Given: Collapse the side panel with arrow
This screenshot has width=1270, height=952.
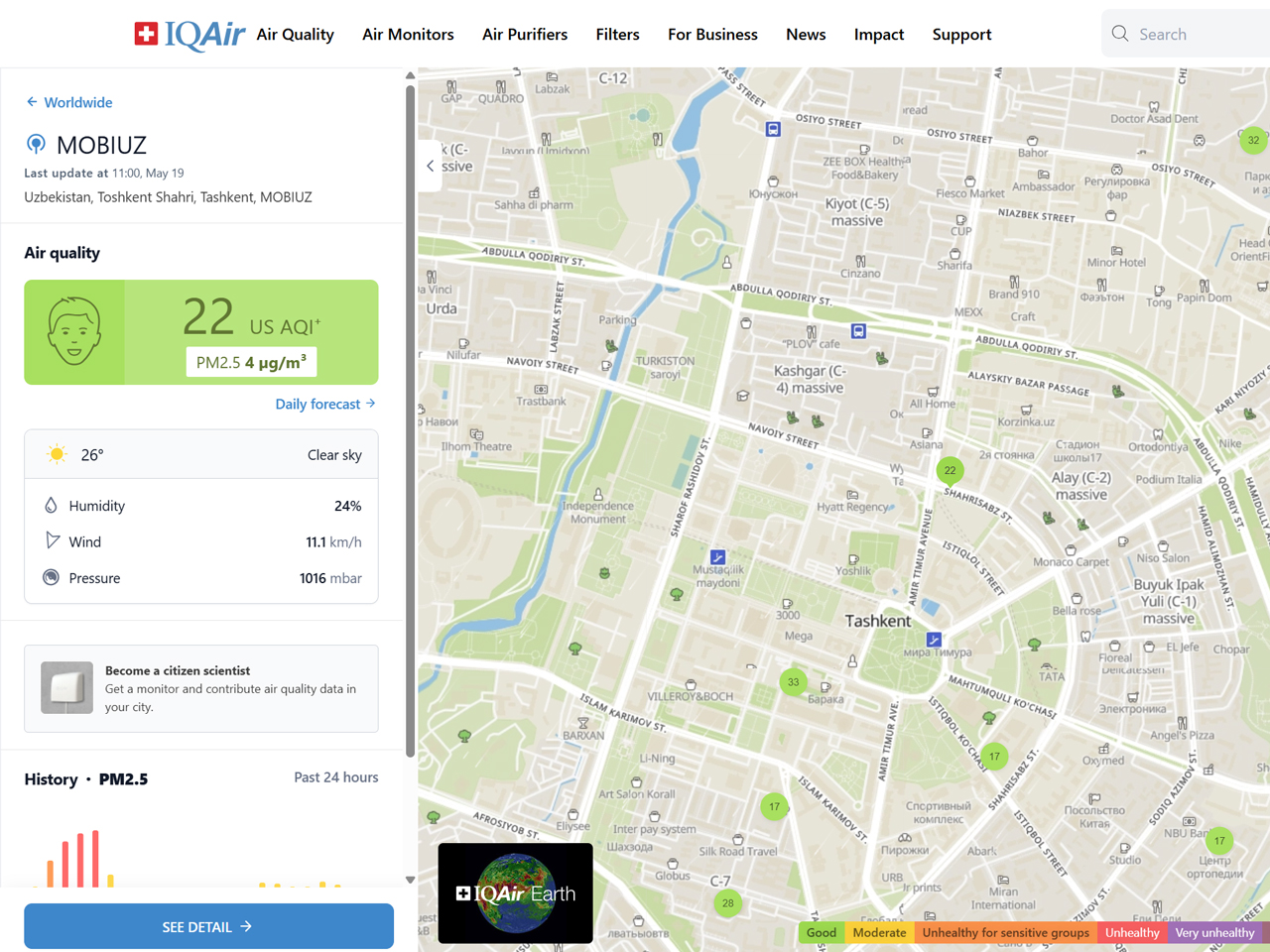Looking at the screenshot, I should [x=430, y=166].
